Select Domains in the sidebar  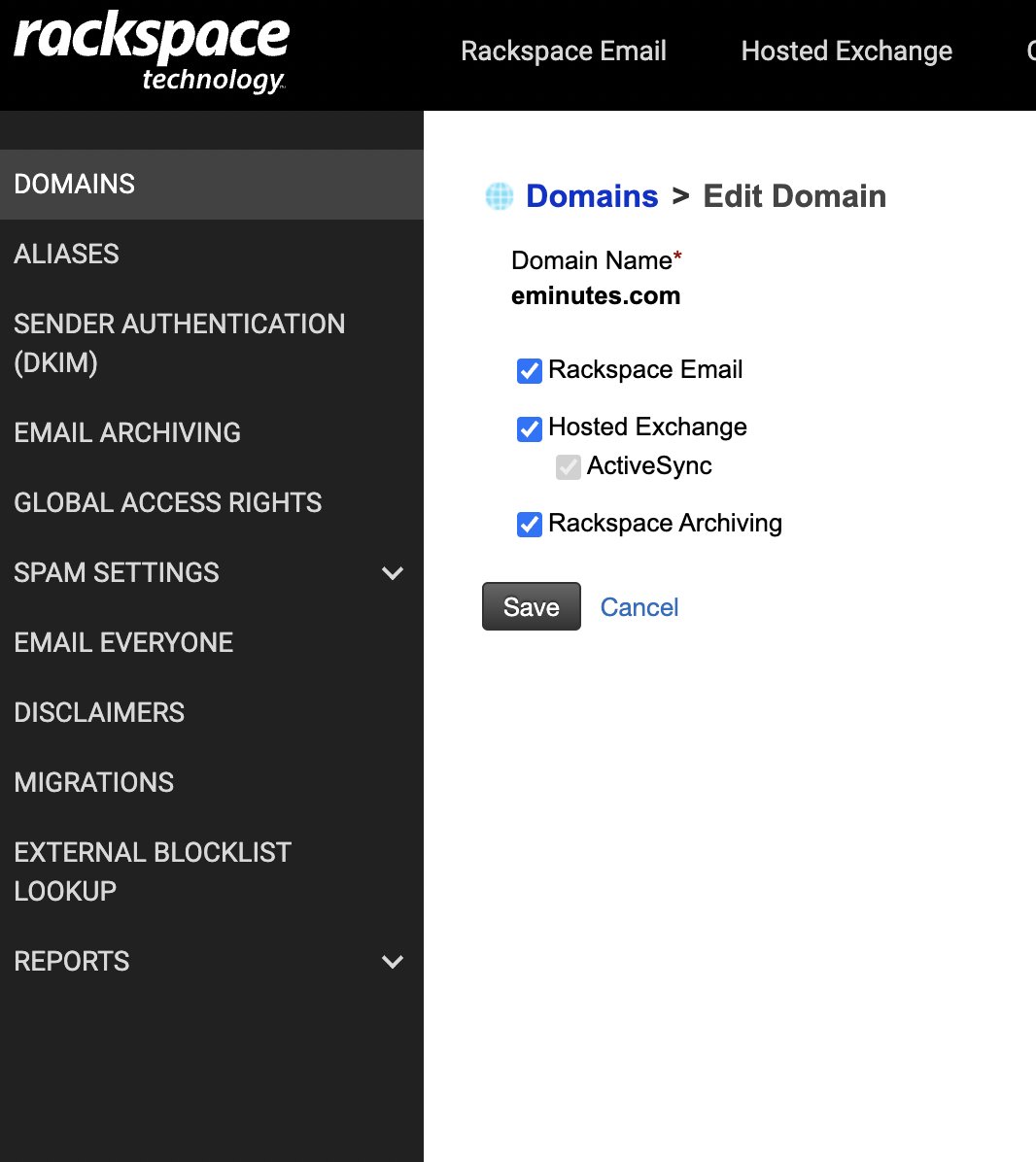tap(211, 185)
